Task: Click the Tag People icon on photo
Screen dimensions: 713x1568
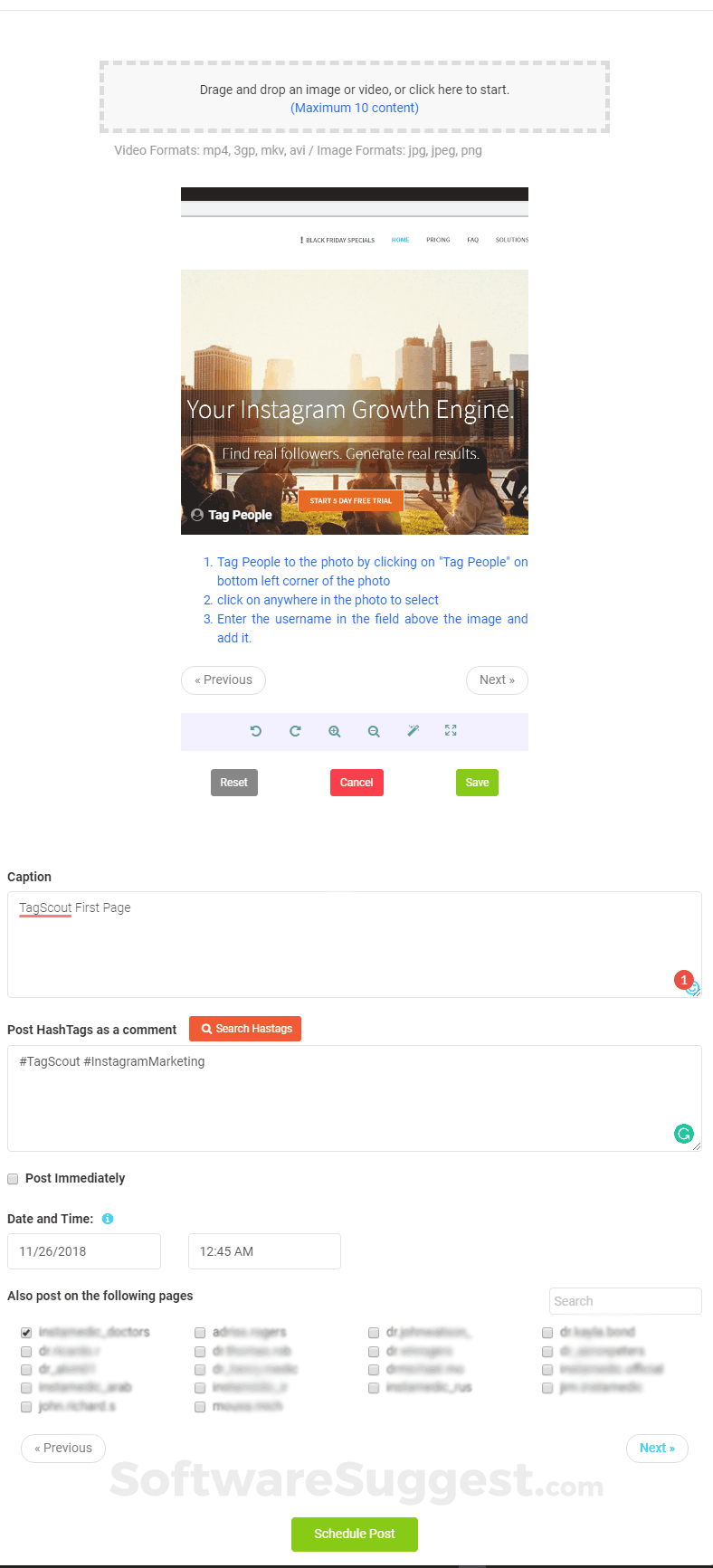Action: [197, 515]
